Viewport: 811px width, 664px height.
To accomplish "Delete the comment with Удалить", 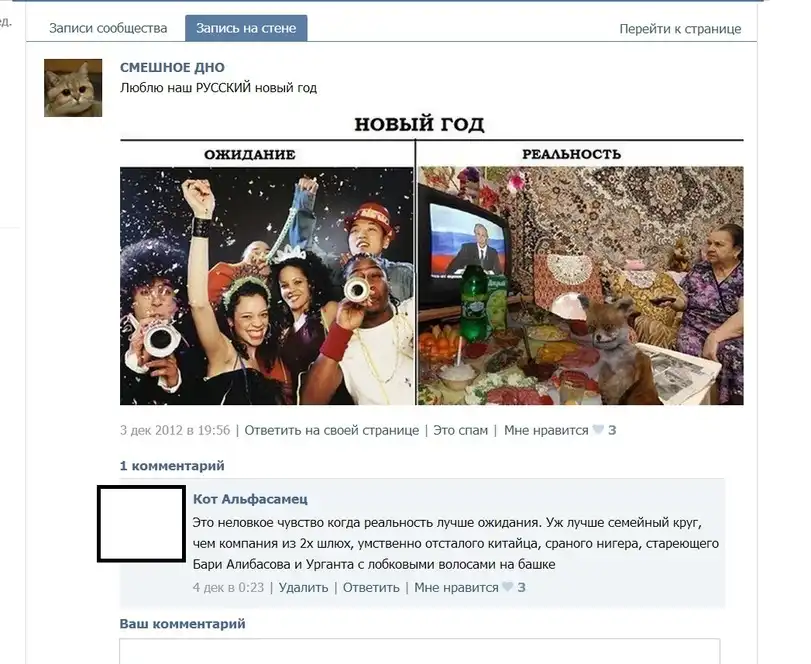I will (303, 587).
